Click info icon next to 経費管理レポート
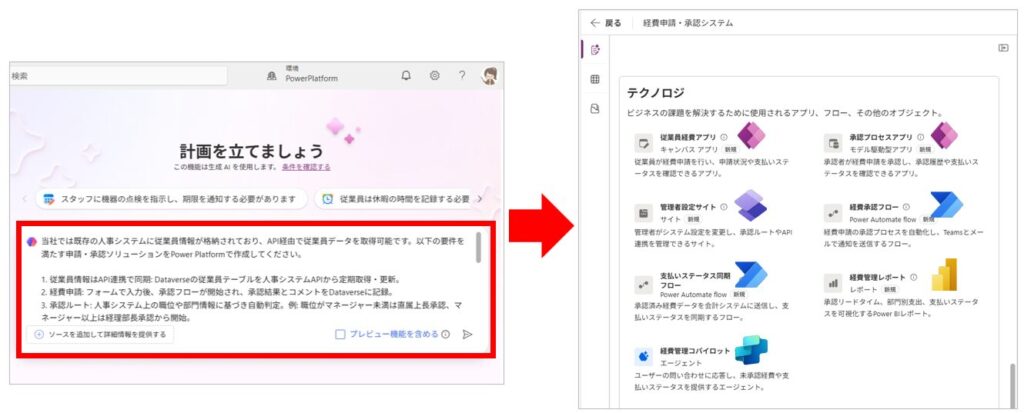Image resolution: width=1024 pixels, height=413 pixels. click(914, 278)
